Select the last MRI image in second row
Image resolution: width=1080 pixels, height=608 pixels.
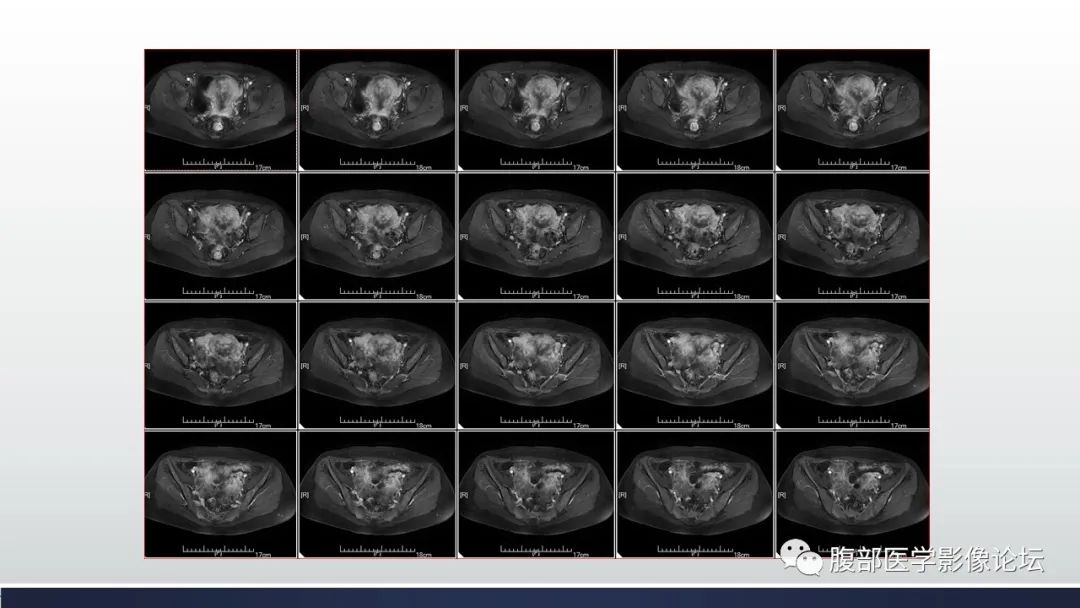tap(852, 237)
